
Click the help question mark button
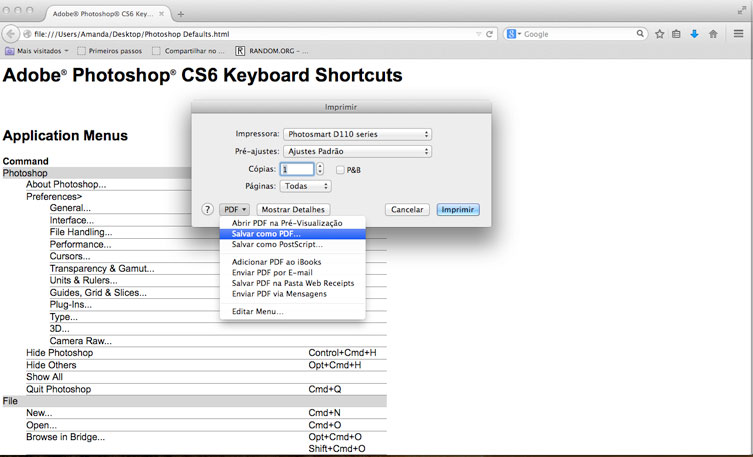tap(207, 210)
